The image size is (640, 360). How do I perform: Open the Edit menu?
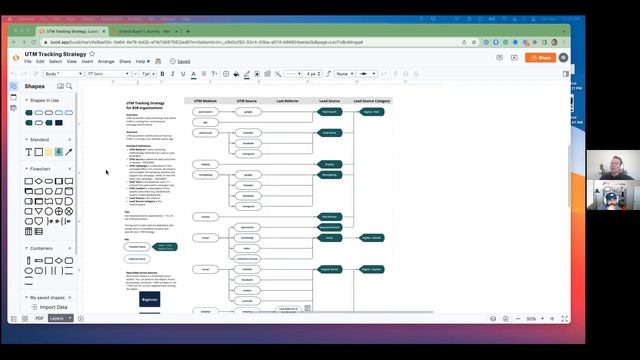[40, 62]
